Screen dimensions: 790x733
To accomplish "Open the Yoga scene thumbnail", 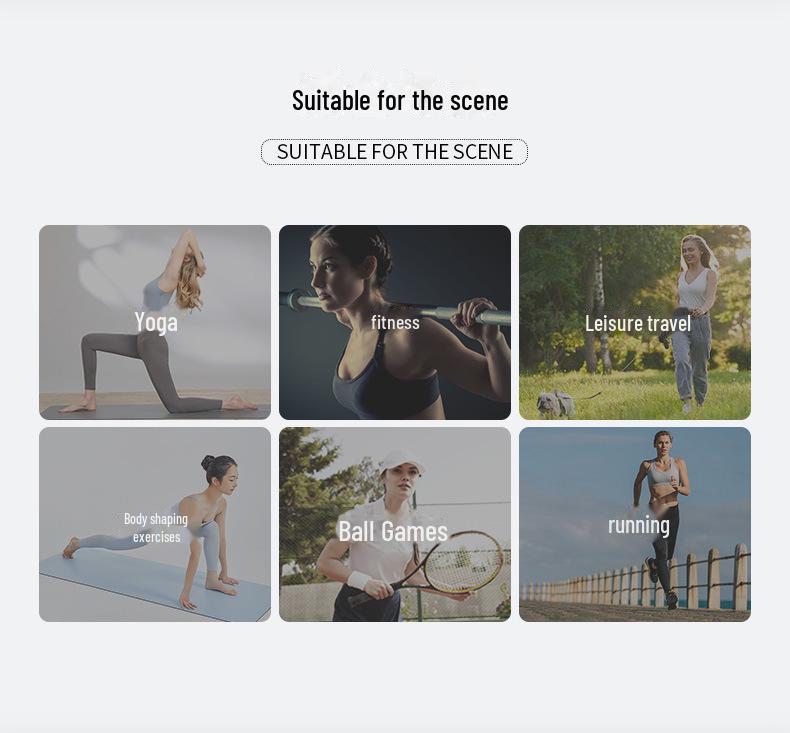I will pyautogui.click(x=155, y=322).
